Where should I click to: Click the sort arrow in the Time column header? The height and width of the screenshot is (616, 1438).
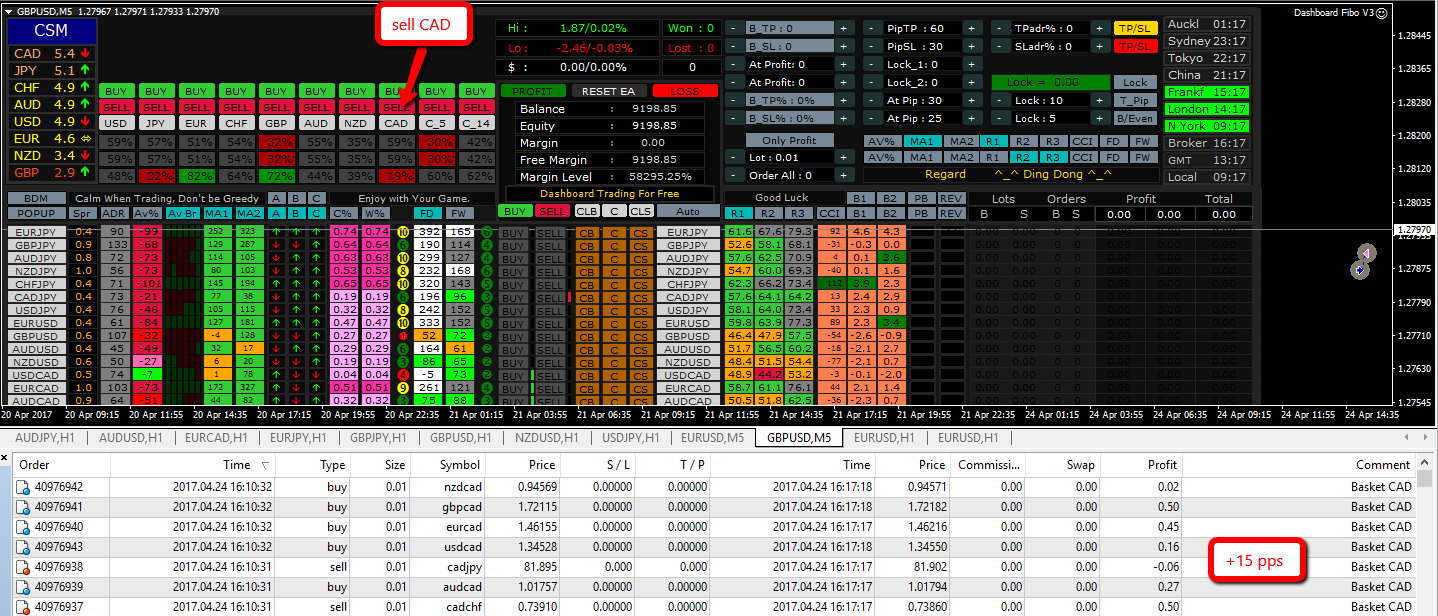(x=265, y=465)
